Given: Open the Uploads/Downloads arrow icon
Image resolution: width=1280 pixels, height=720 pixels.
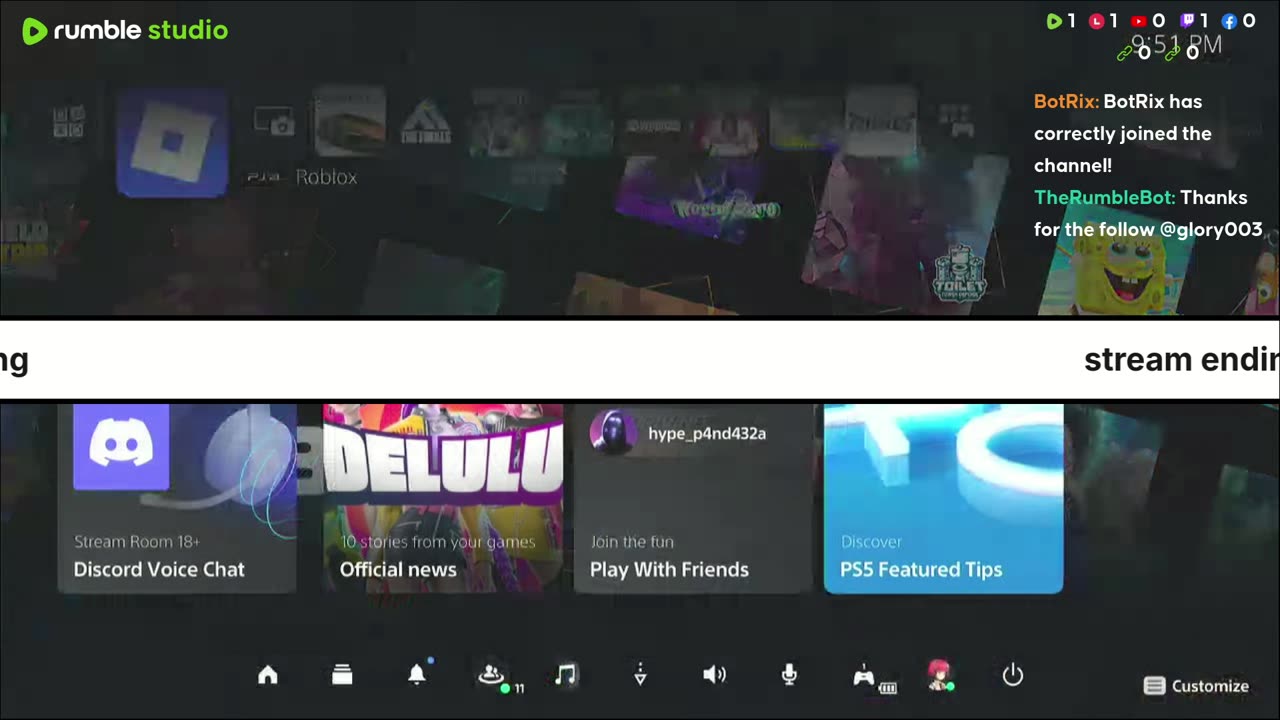Looking at the screenshot, I should click(x=640, y=675).
